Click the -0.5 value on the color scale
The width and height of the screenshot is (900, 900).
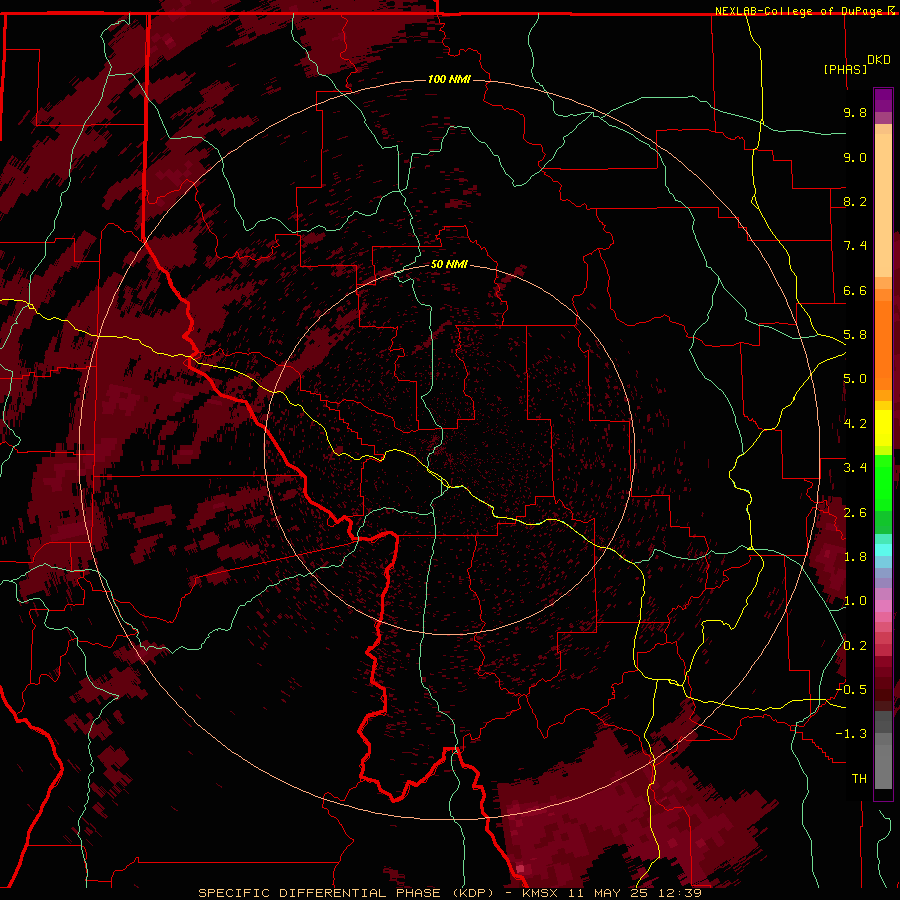851,689
